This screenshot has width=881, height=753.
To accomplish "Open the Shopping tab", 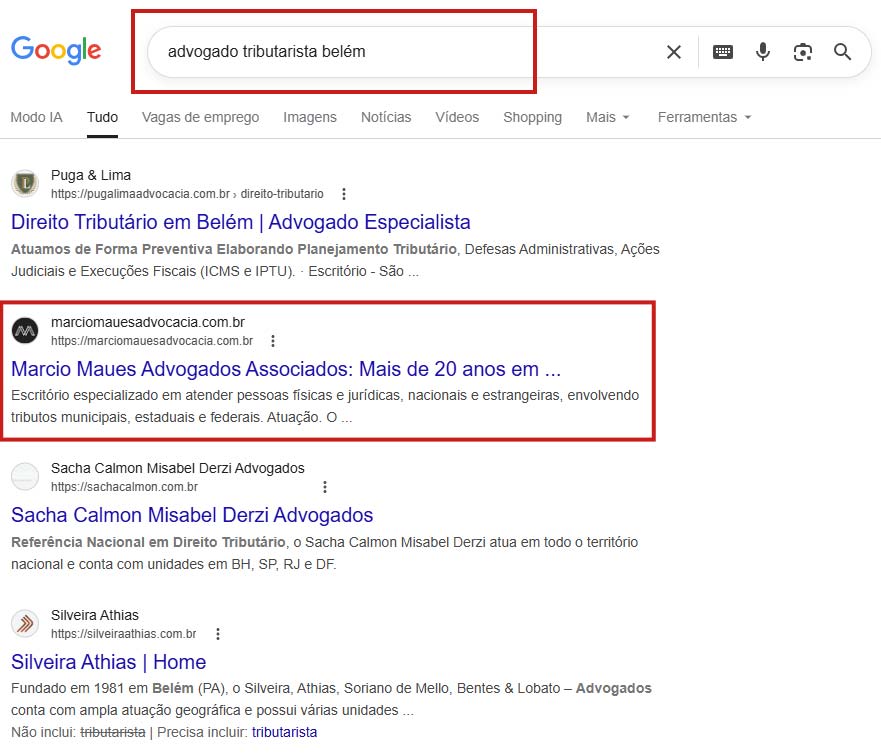I will click(x=532, y=117).
